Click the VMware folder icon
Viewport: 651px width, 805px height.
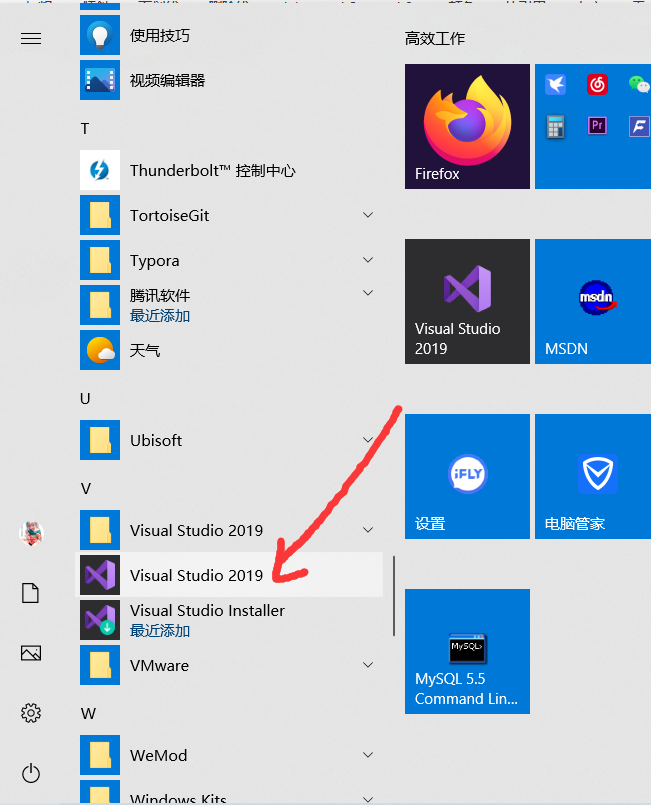pyautogui.click(x=100, y=665)
